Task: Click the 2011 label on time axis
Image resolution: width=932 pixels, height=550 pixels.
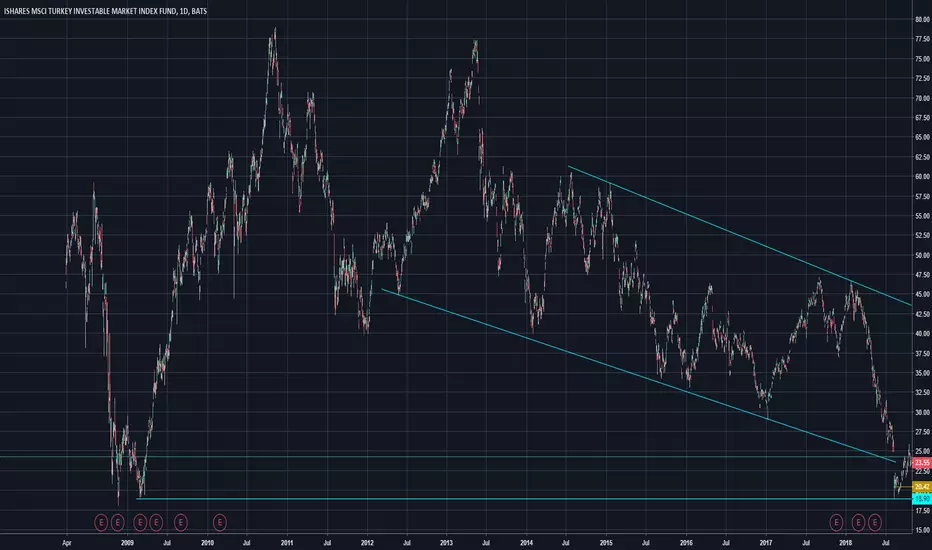Action: [287, 542]
